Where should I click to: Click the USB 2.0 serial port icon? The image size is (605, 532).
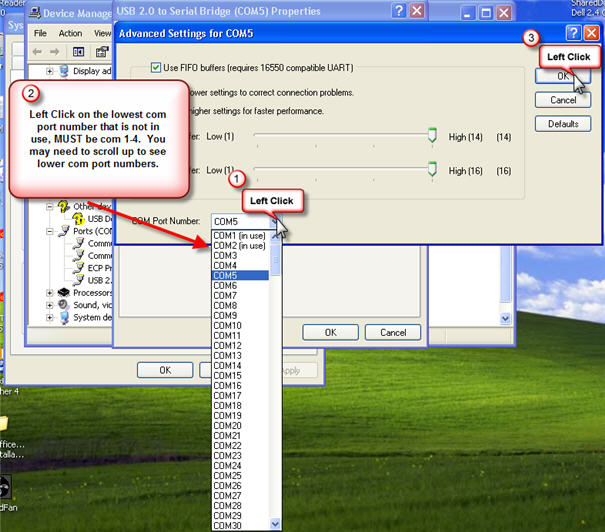pos(79,280)
